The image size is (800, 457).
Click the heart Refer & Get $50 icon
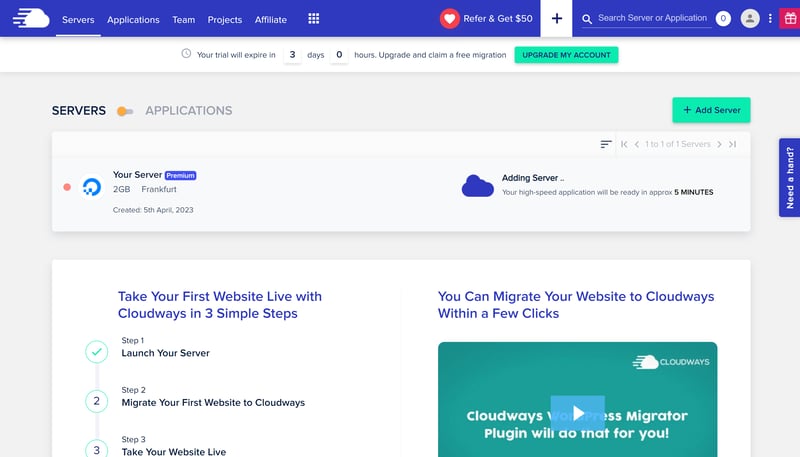(450, 19)
